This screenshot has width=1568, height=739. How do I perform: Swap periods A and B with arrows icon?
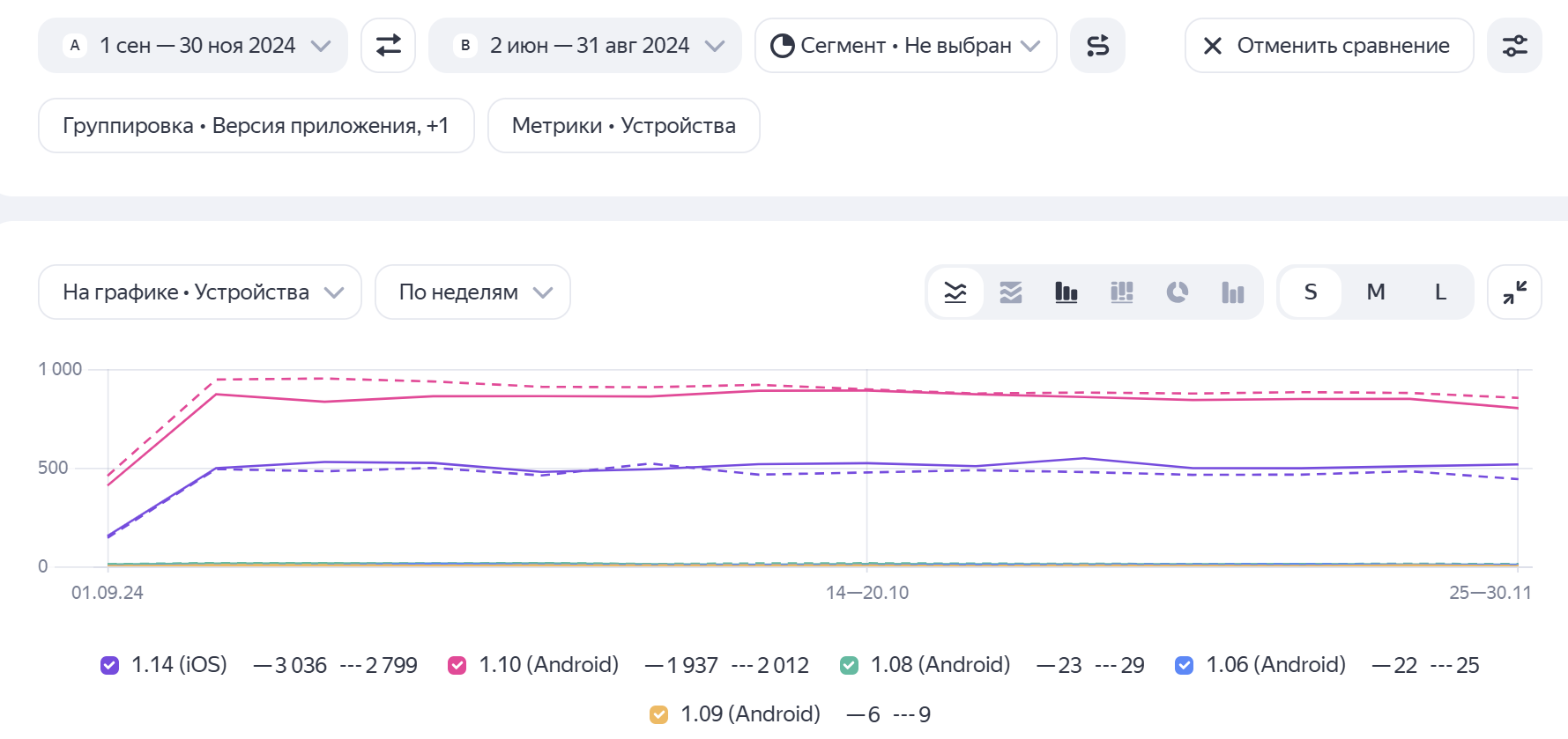point(388,46)
